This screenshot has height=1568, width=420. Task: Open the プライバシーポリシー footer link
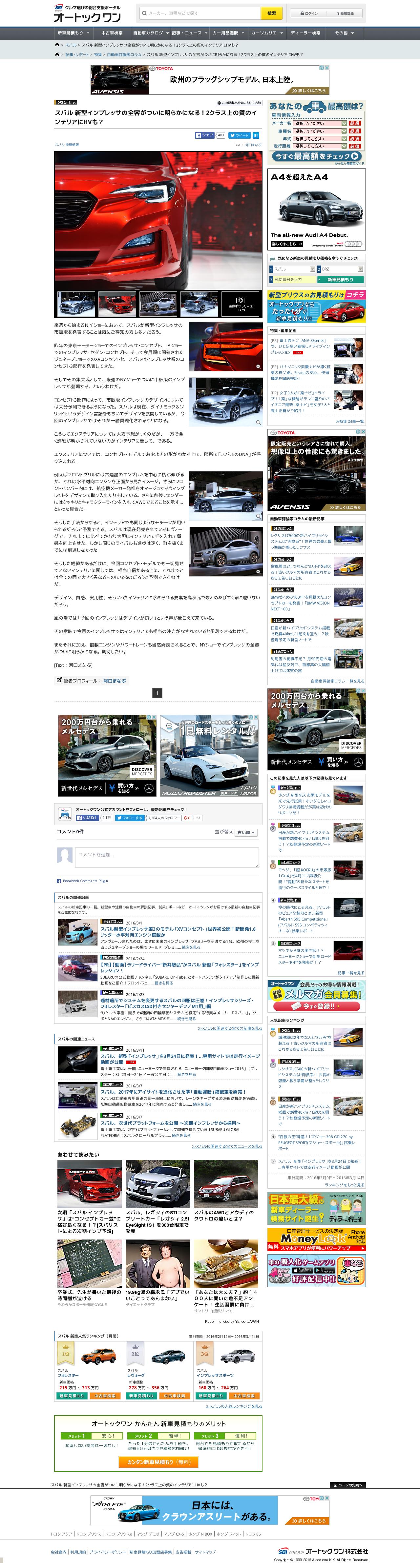click(108, 1552)
